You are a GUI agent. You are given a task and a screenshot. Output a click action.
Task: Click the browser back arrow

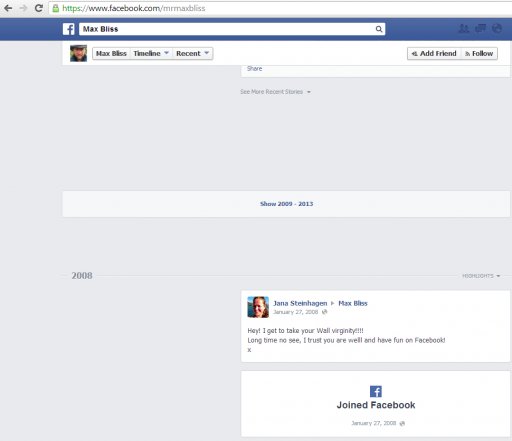pos(8,8)
